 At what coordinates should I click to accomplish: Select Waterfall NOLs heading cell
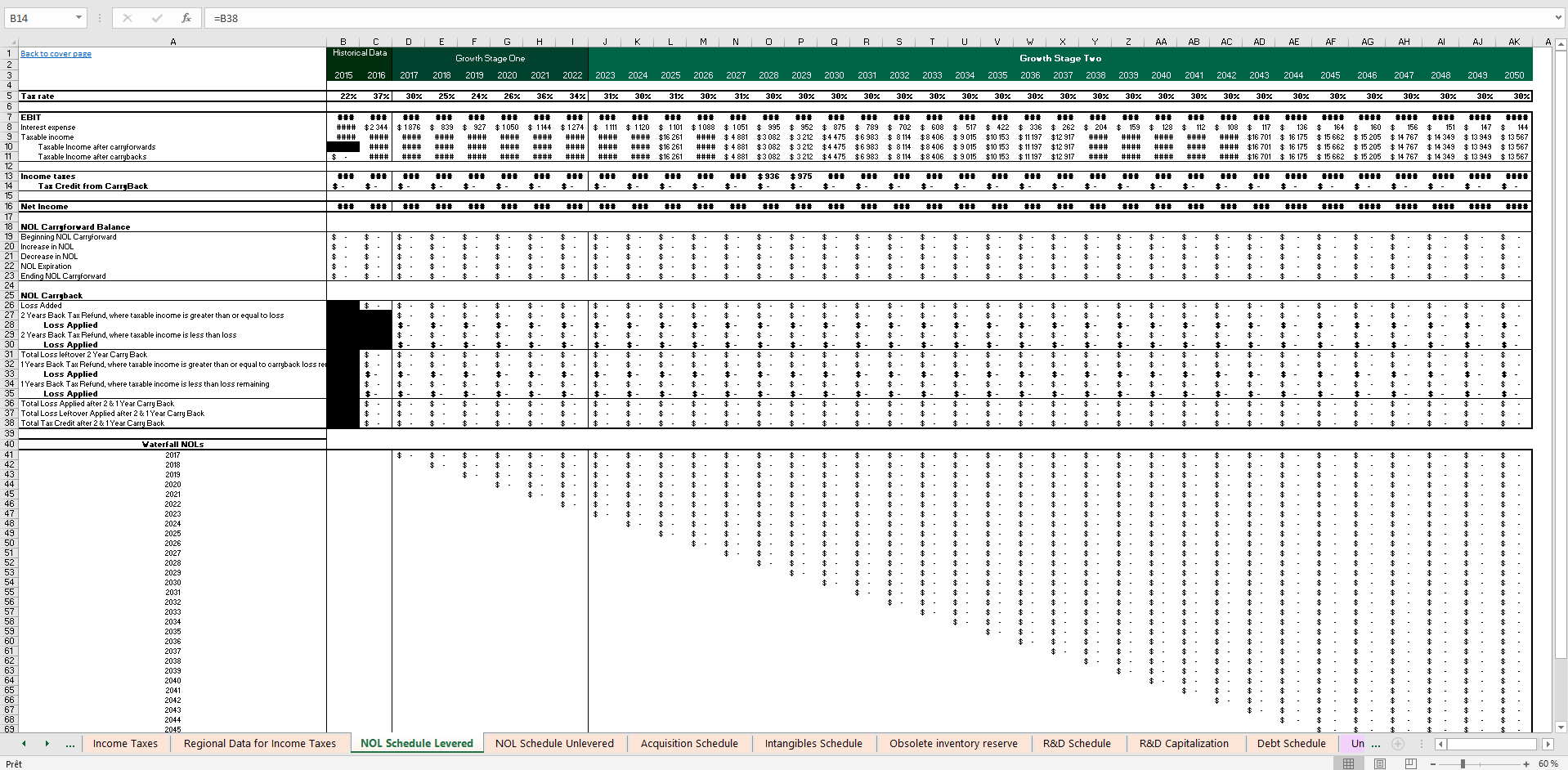point(172,444)
